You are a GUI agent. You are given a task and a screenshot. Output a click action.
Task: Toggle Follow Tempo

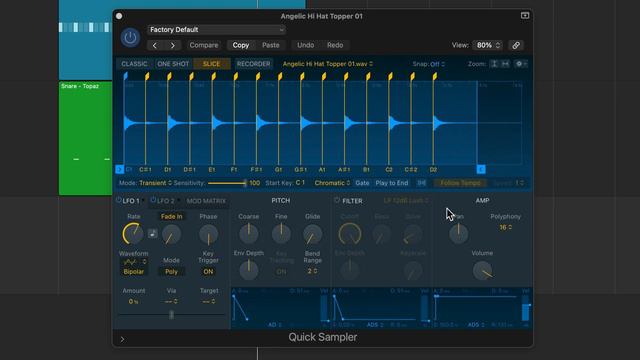point(460,183)
